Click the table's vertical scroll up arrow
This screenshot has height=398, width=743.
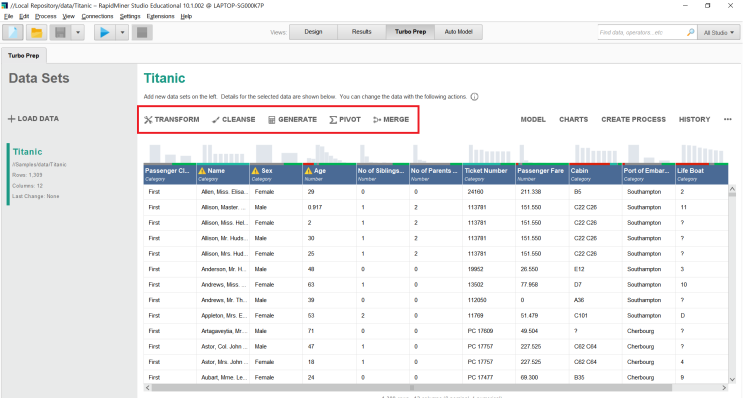[732, 189]
